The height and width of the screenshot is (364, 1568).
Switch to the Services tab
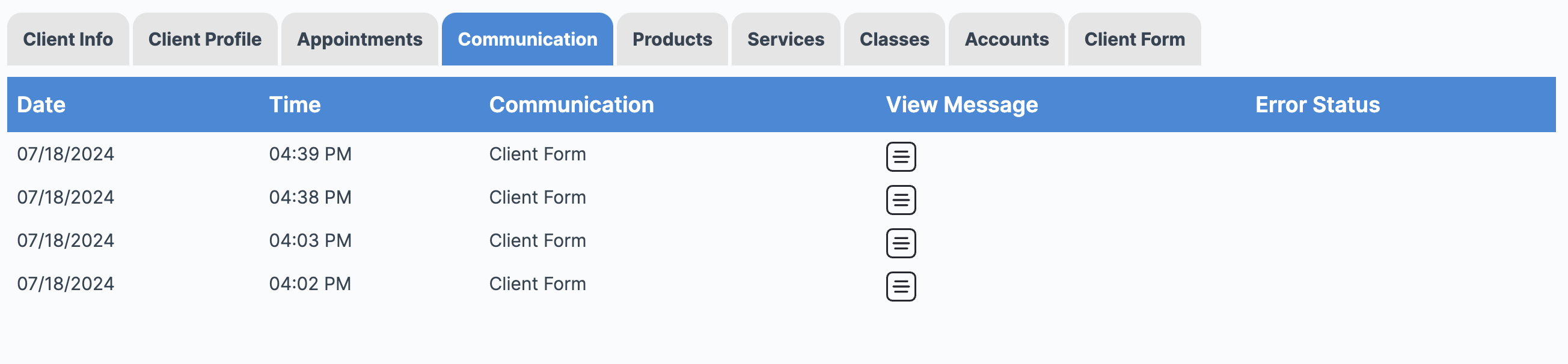click(786, 39)
